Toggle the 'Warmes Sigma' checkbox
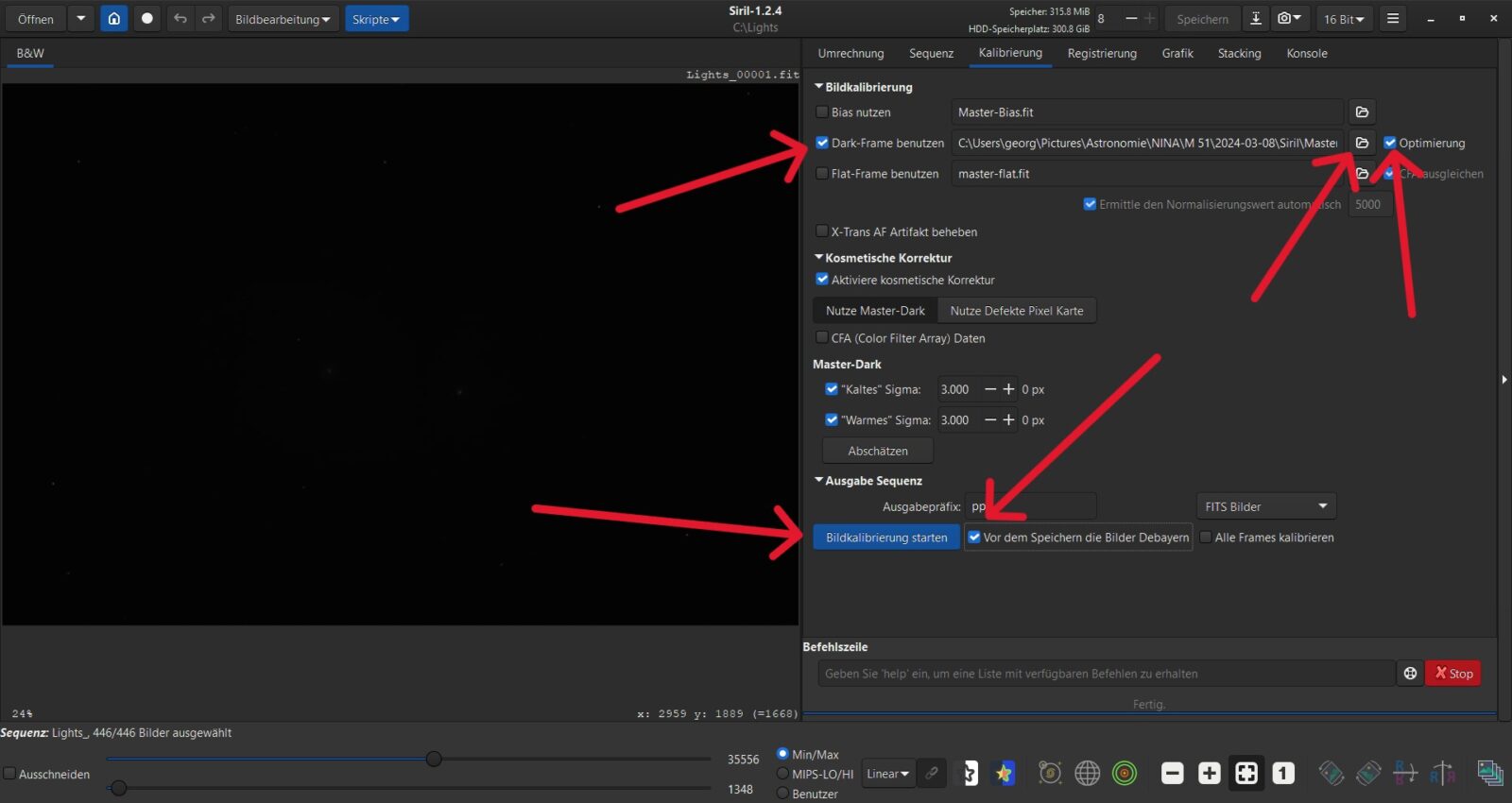Viewport: 1512px width, 803px height. point(832,419)
